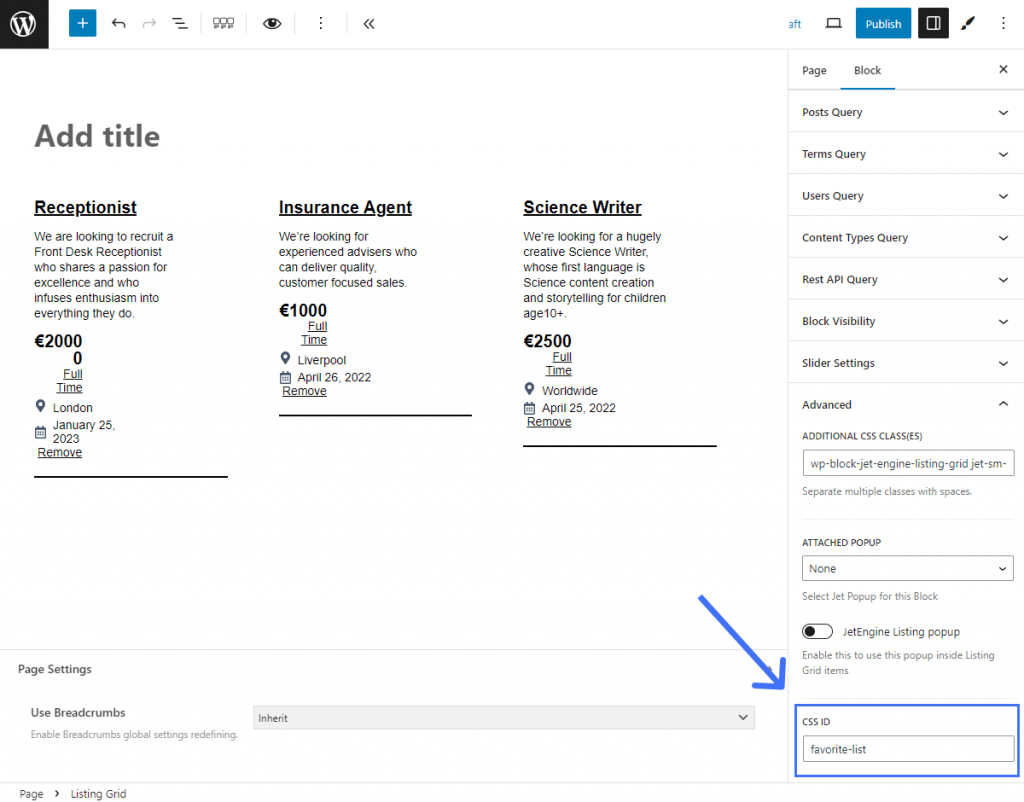Image resolution: width=1024 pixels, height=802 pixels.
Task: Toggle the Settings sidebar panel icon
Action: point(932,23)
